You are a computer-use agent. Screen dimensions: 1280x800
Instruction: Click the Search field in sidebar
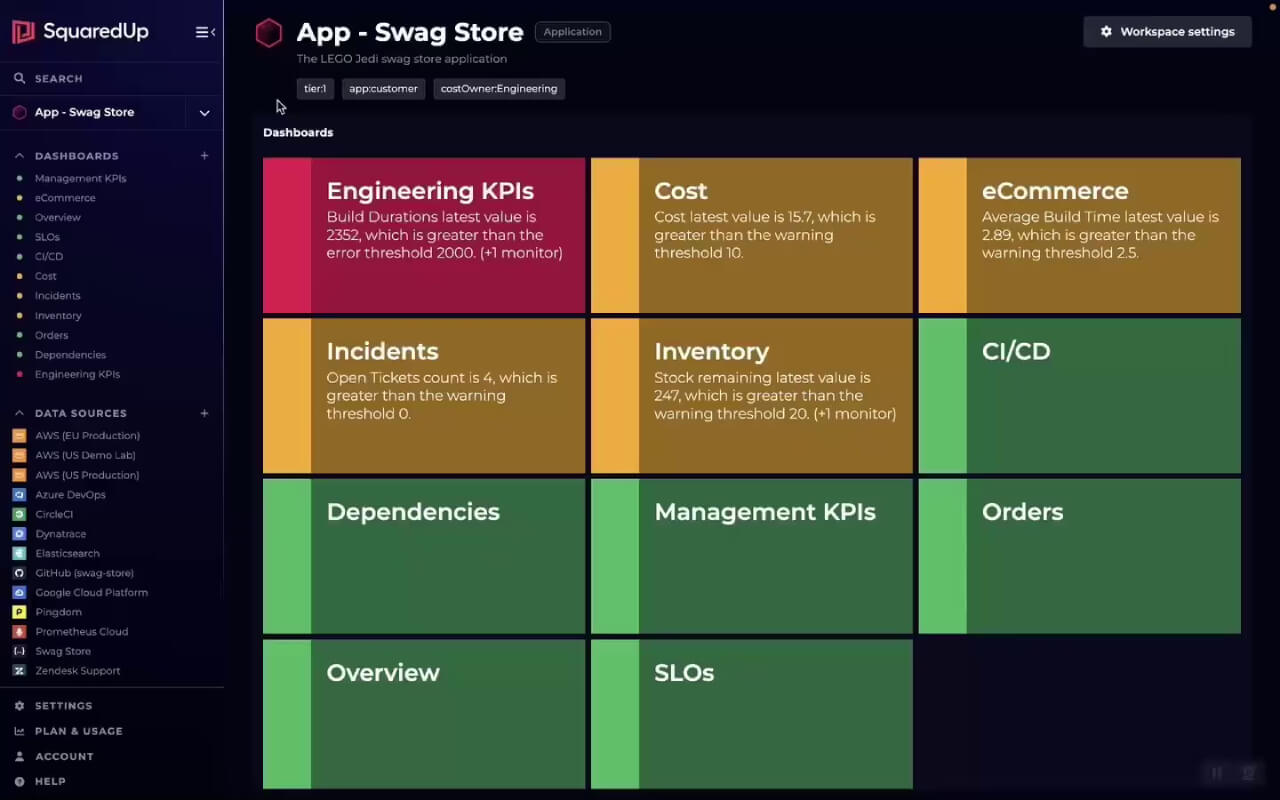pyautogui.click(x=111, y=78)
